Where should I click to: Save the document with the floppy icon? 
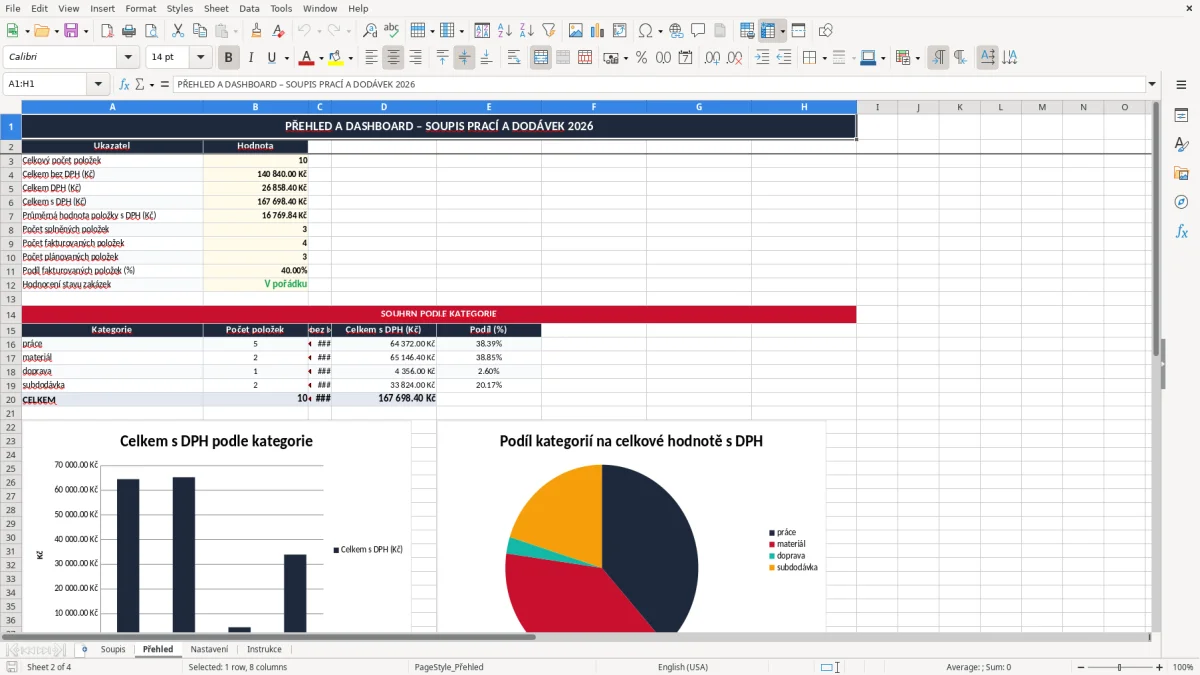pos(71,31)
